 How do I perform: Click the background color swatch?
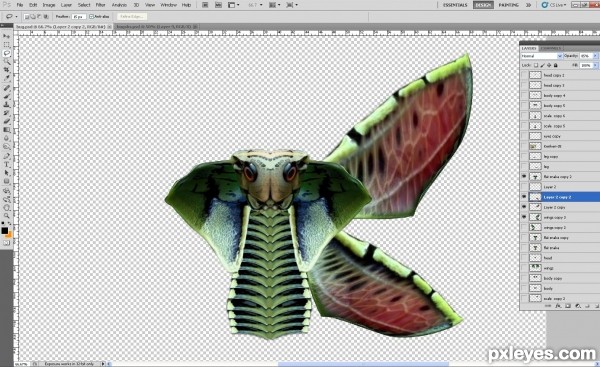pos(9,234)
